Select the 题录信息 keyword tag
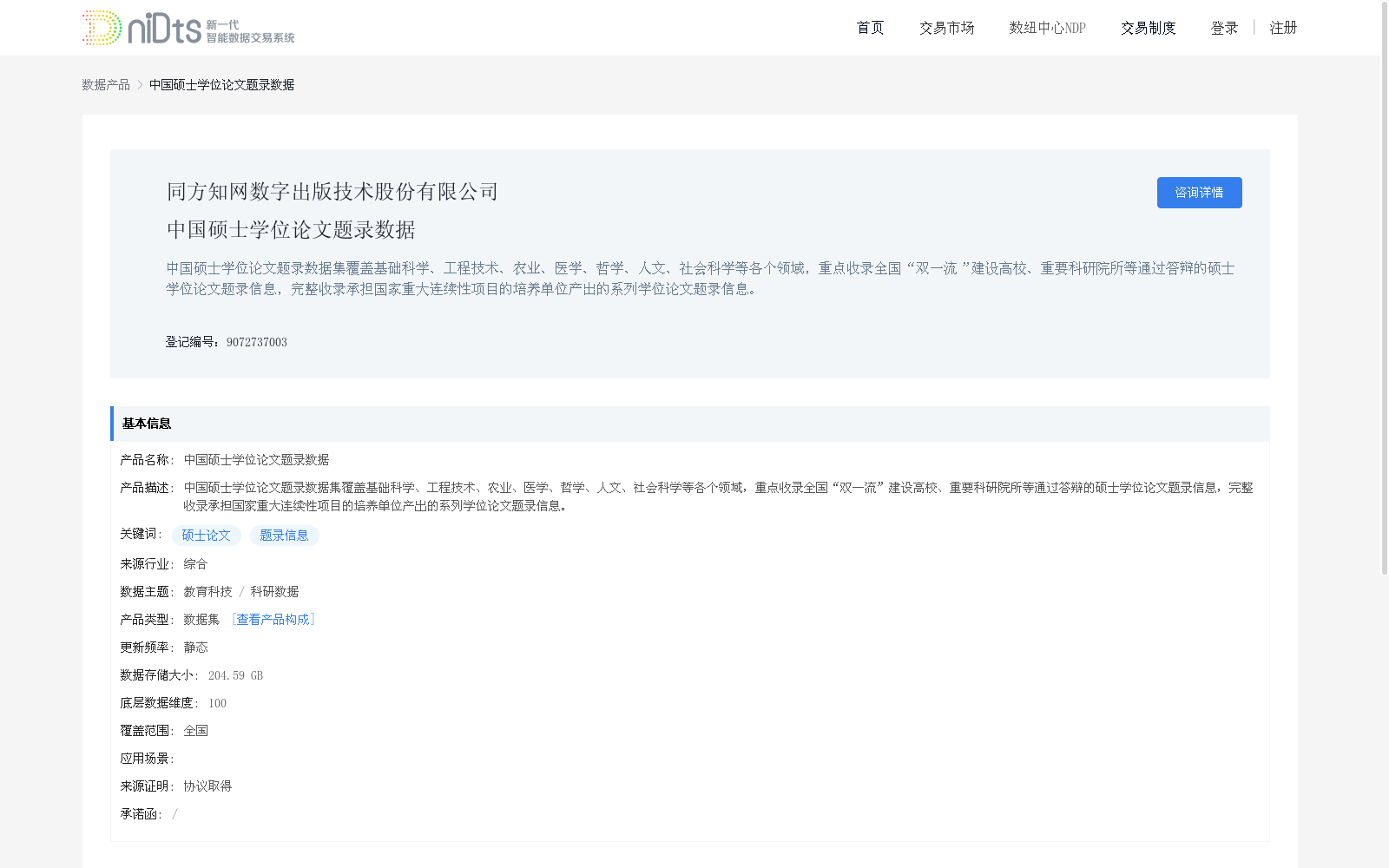 (x=285, y=536)
